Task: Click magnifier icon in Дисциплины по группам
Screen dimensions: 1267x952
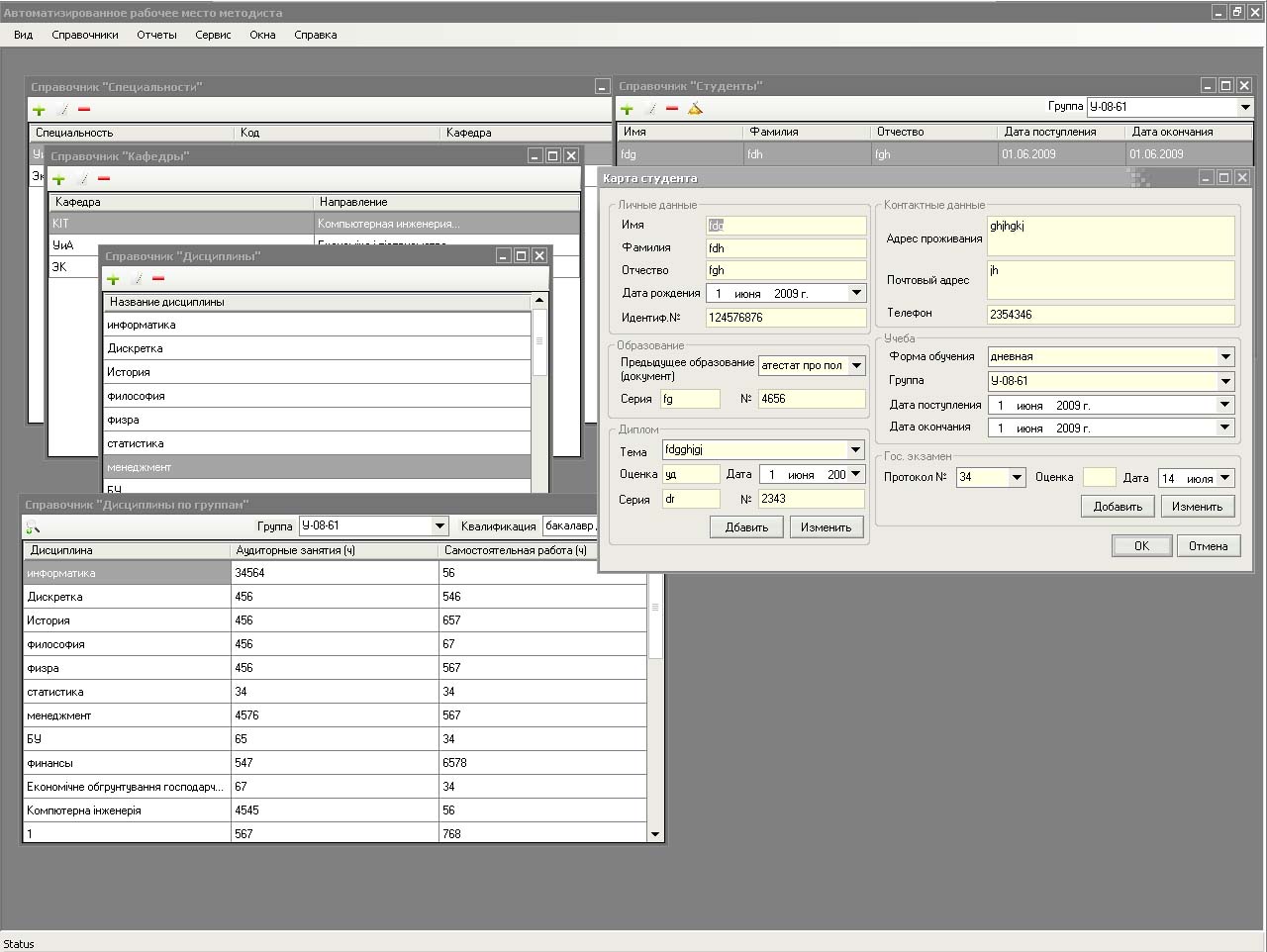Action: [33, 526]
